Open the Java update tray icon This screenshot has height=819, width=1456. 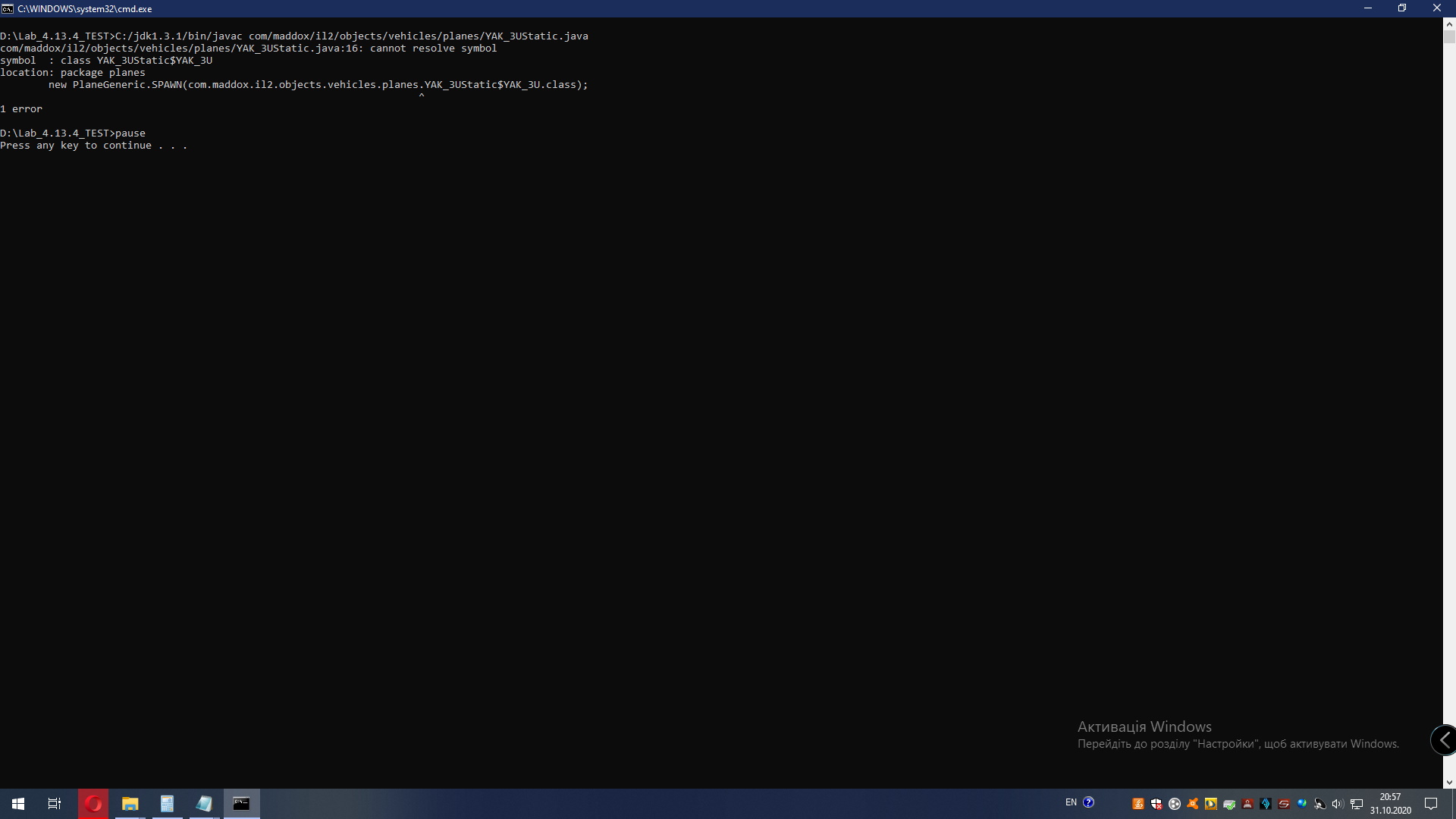1138,804
